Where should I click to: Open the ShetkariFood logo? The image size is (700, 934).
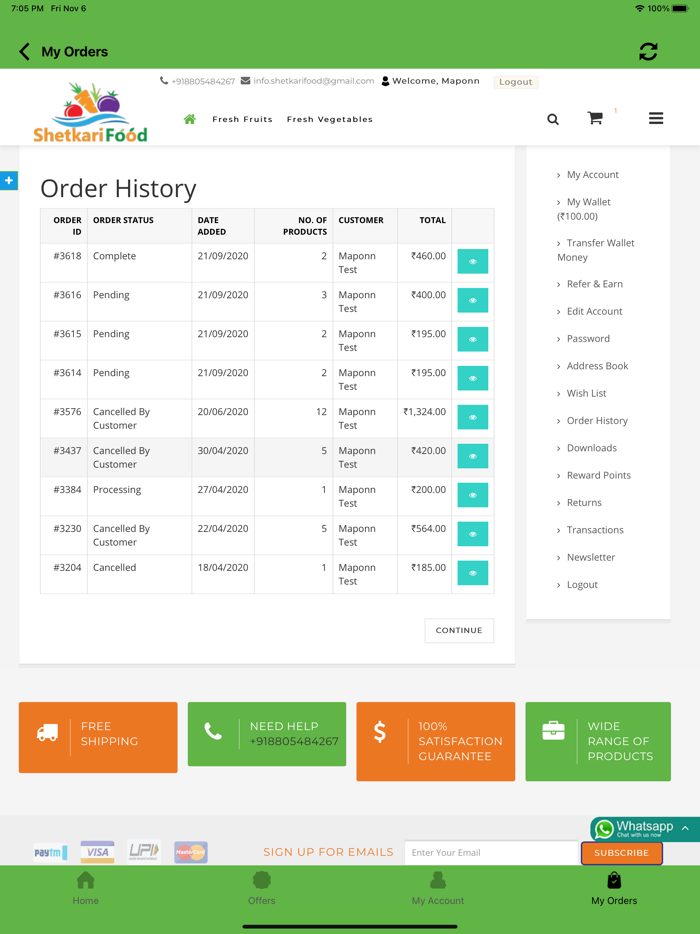91,113
